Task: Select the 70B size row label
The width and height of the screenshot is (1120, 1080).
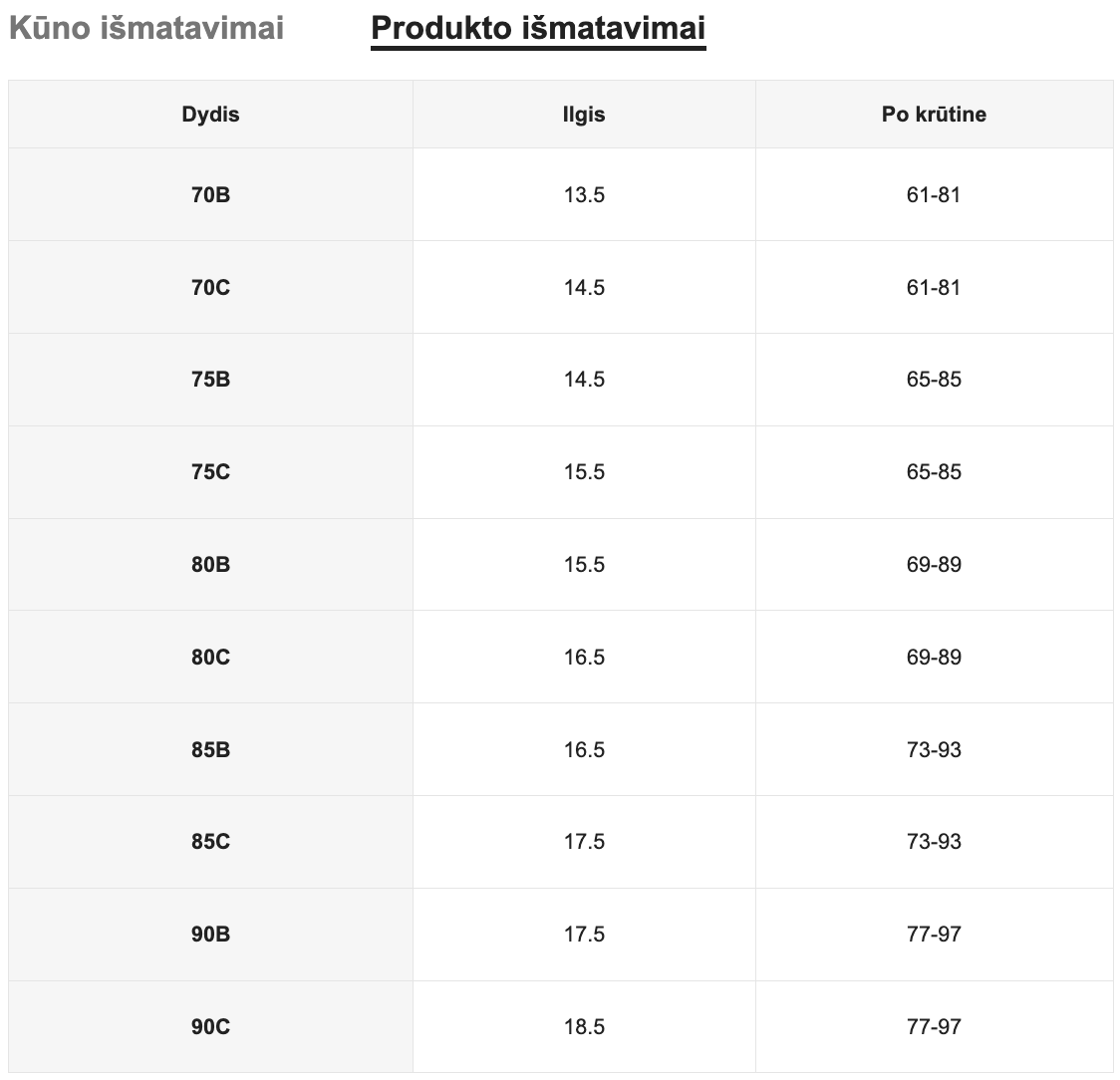Action: coord(210,195)
